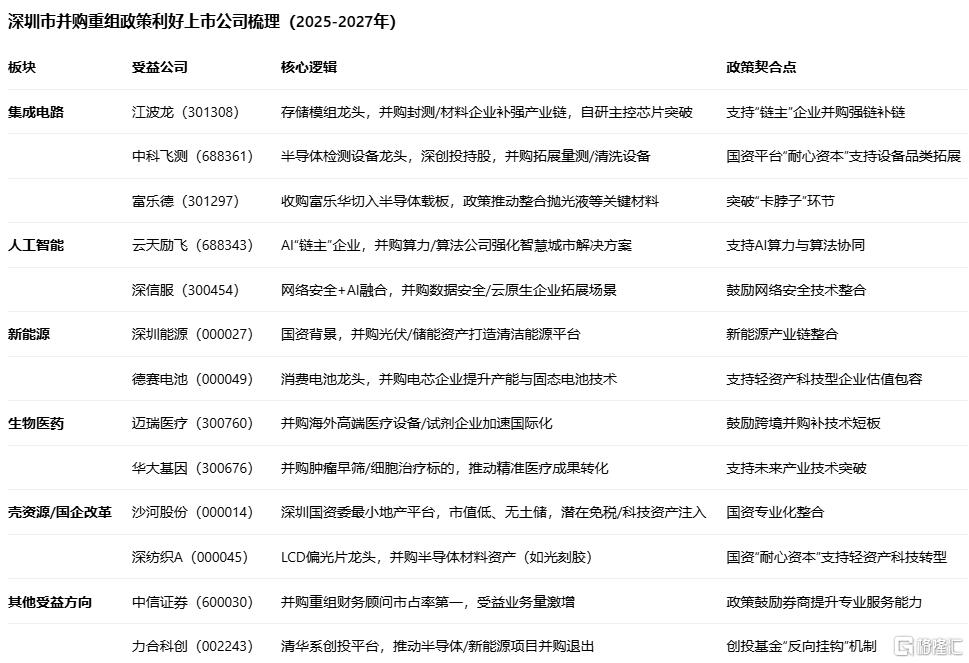Click the 集成电路 sector cell
Image resolution: width=969 pixels, height=663 pixels.
pos(36,112)
